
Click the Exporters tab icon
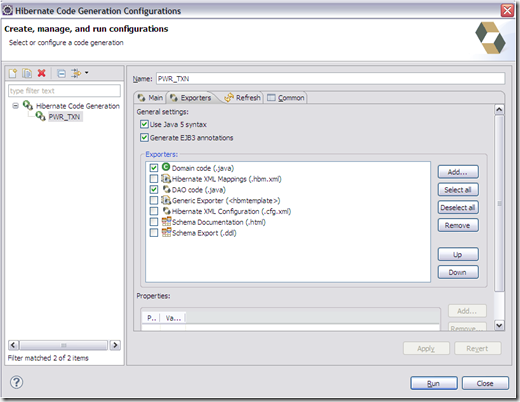(174, 98)
